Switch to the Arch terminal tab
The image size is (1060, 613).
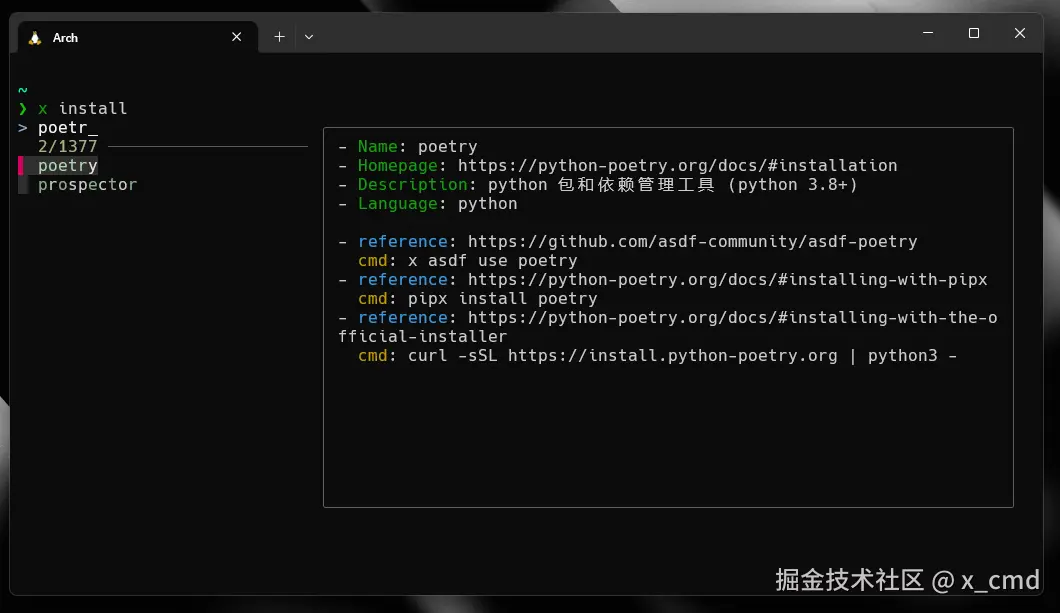(x=137, y=37)
